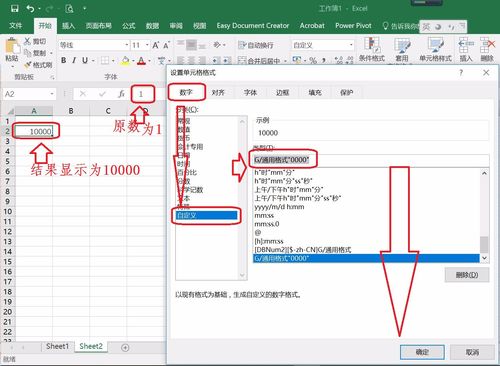Select the 会计专用 category
Viewport: 500px width, 366px height.
pyautogui.click(x=190, y=147)
